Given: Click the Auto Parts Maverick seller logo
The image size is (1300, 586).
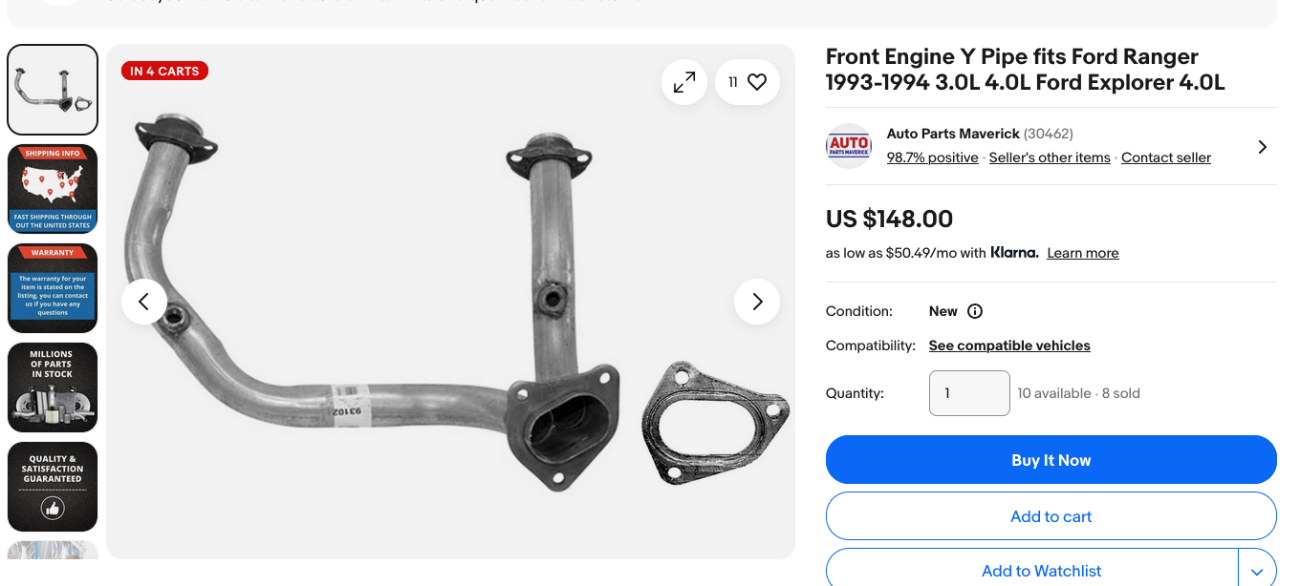Looking at the screenshot, I should (x=848, y=146).
